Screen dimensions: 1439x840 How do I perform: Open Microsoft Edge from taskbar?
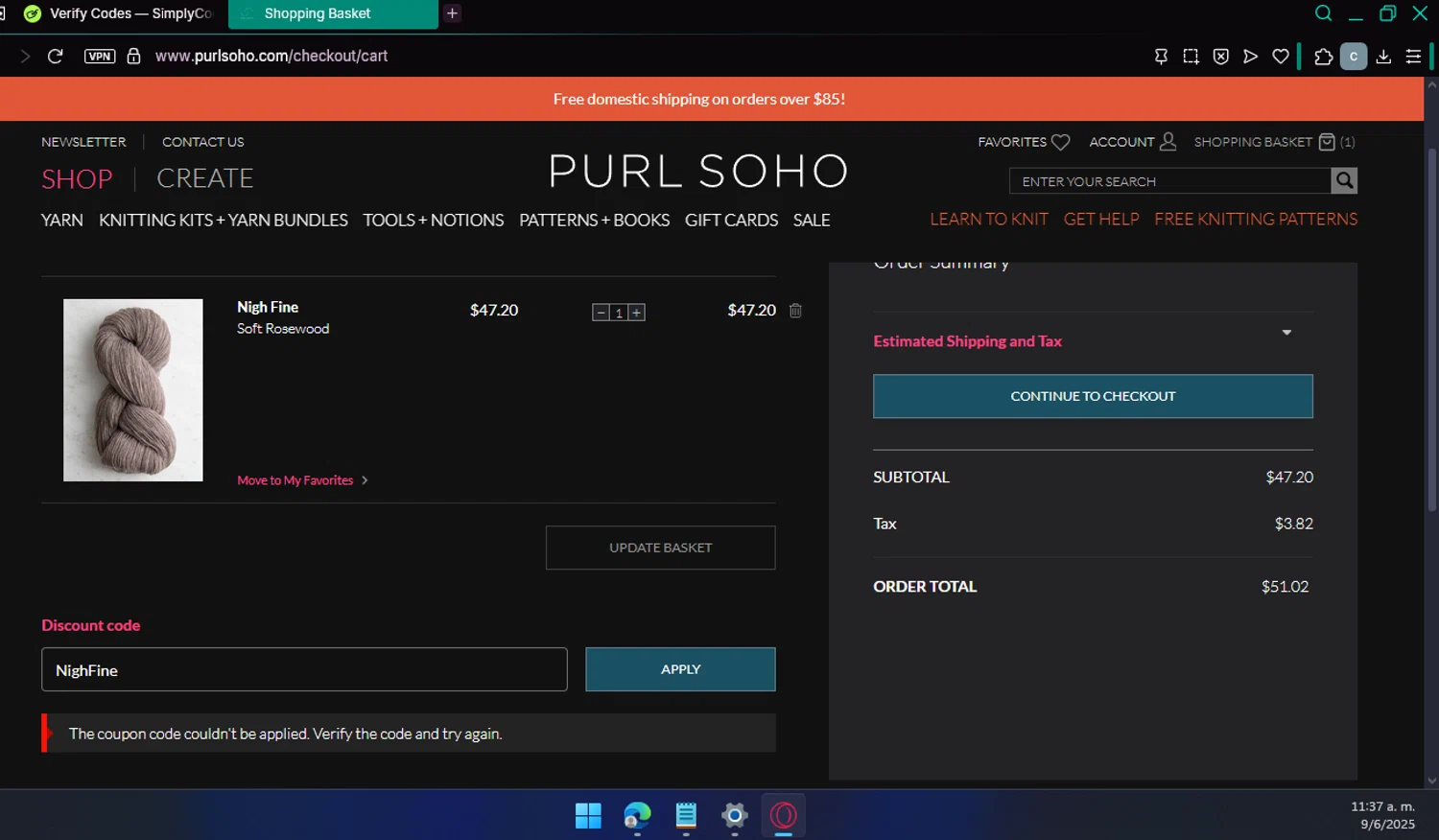click(637, 816)
